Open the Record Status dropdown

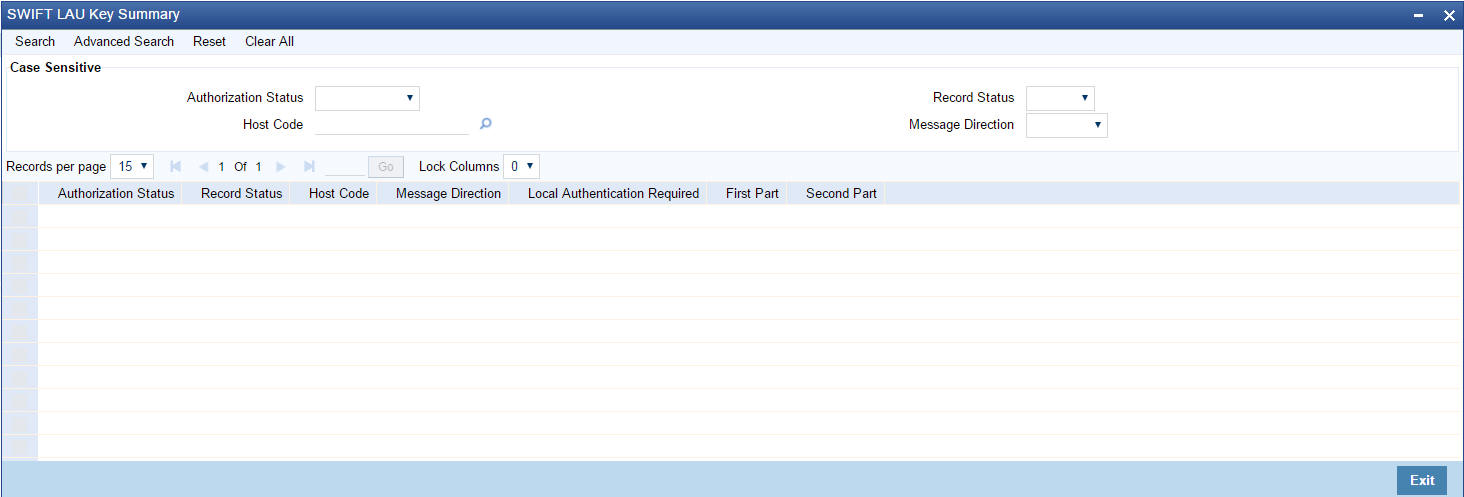[1060, 98]
